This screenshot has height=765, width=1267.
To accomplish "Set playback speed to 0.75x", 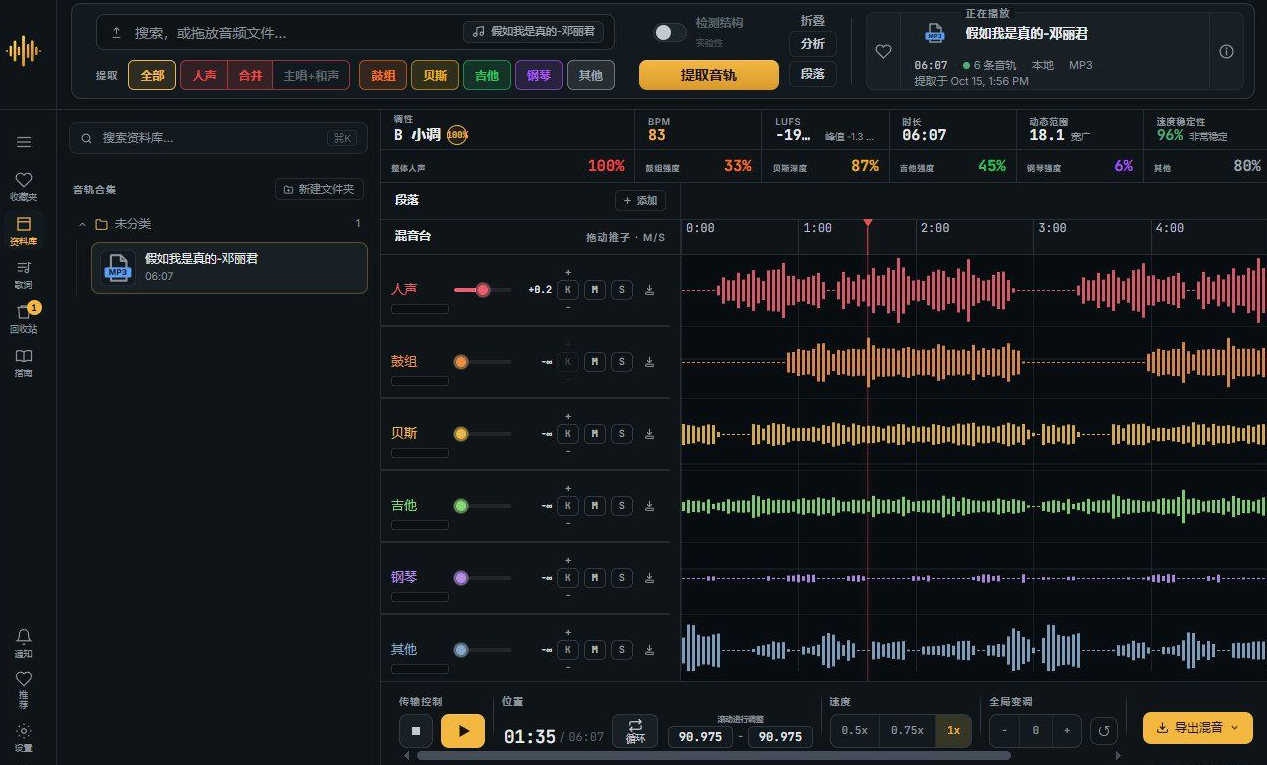I will pyautogui.click(x=907, y=731).
